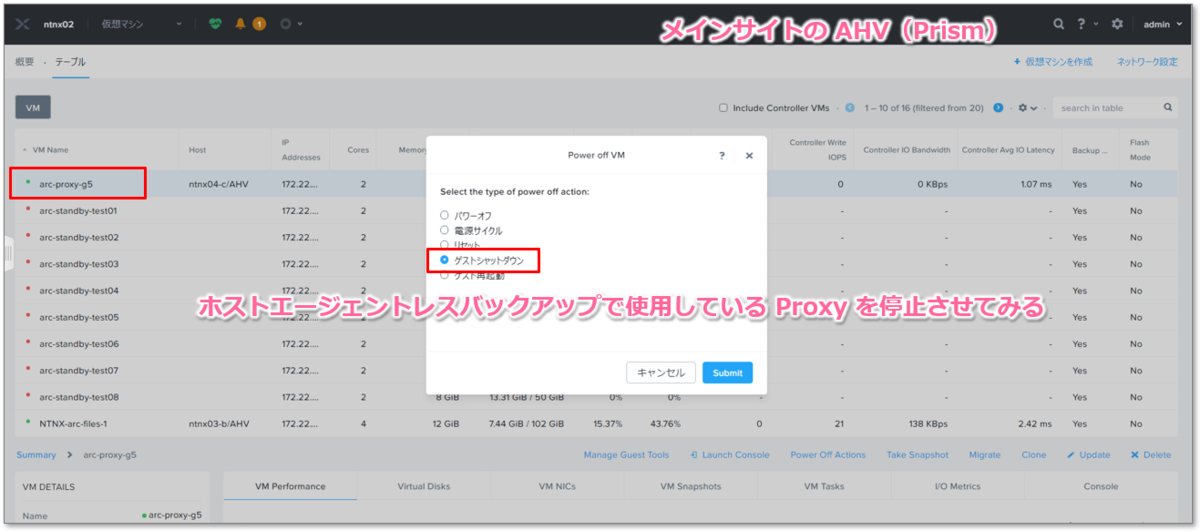The image size is (1200, 531).
Task: Click the VM filter button
Action: click(x=33, y=107)
